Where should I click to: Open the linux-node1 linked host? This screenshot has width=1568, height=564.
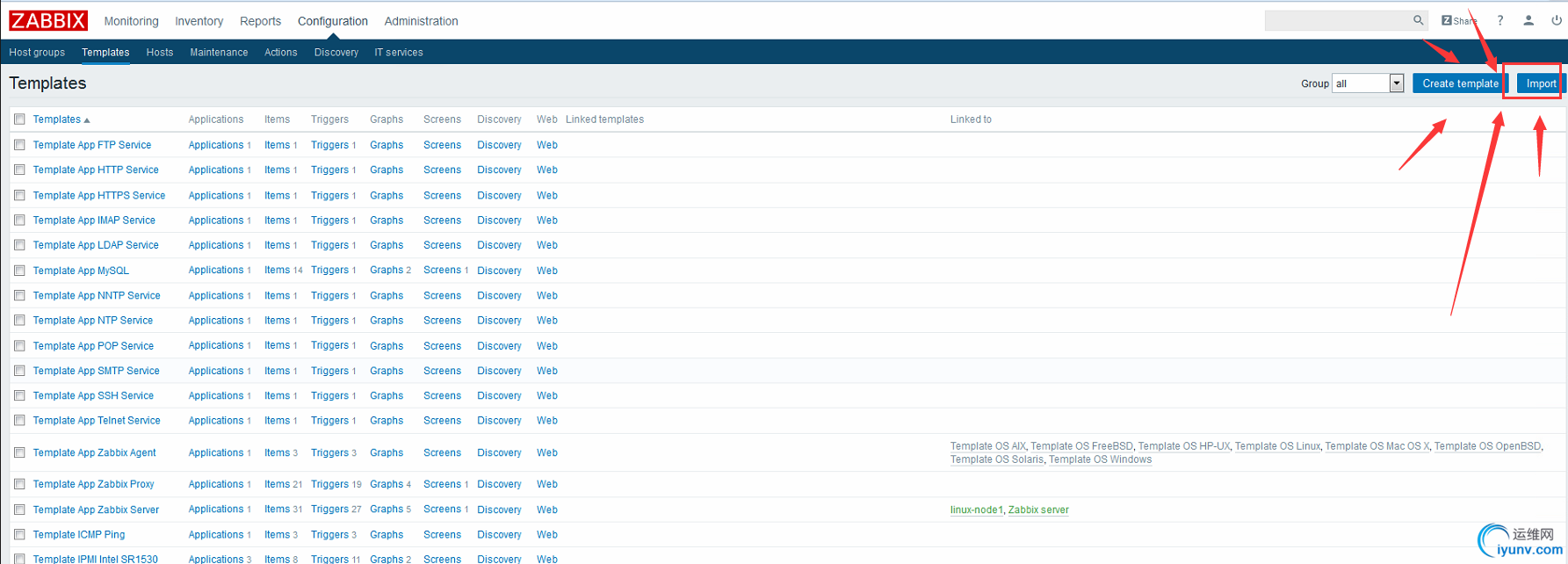click(x=976, y=510)
